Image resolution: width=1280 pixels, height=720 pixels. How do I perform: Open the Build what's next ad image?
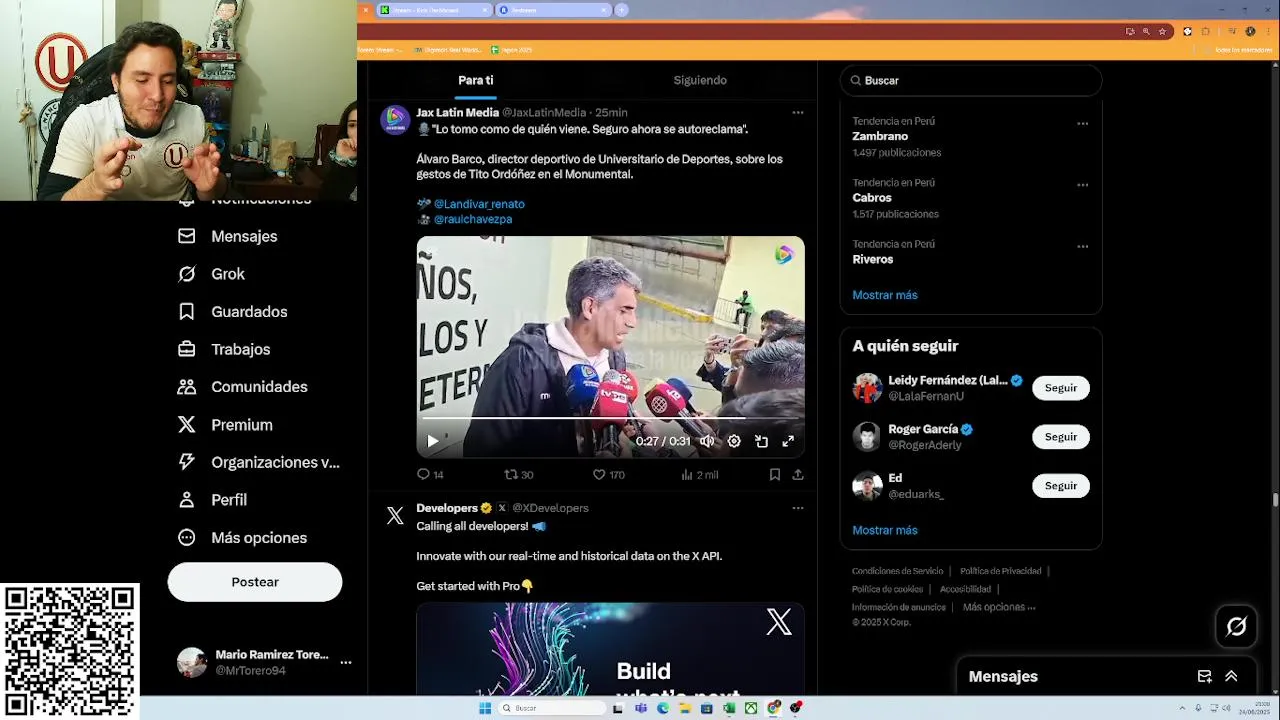point(610,649)
